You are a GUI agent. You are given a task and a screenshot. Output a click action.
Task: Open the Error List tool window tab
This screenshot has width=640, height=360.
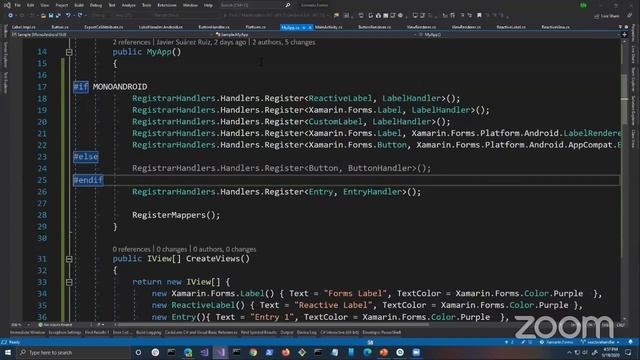pyautogui.click(x=122, y=333)
